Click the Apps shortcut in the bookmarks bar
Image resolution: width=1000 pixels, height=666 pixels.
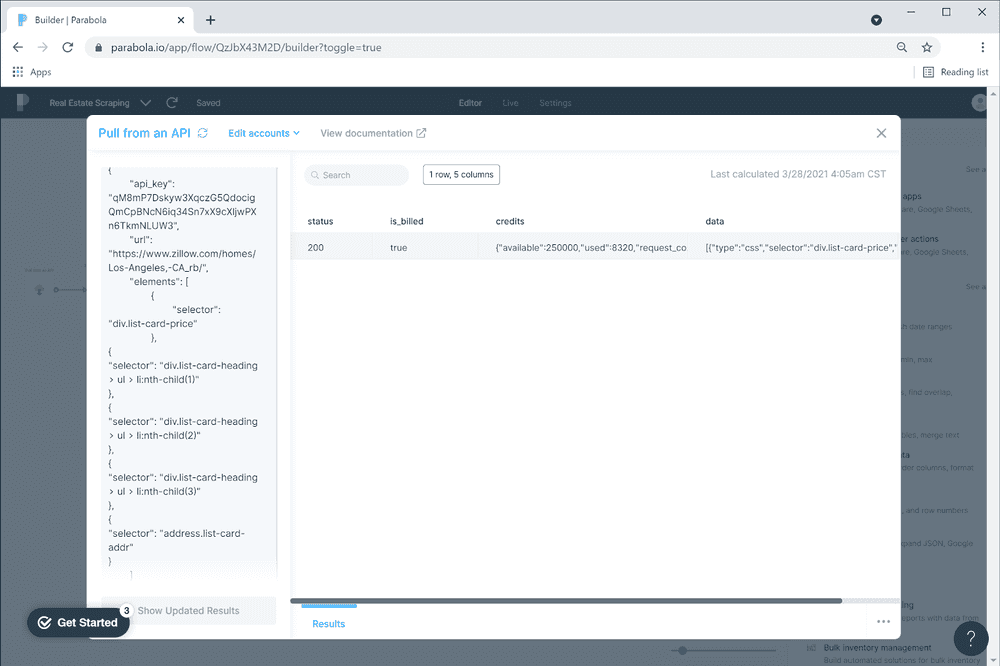pos(32,72)
